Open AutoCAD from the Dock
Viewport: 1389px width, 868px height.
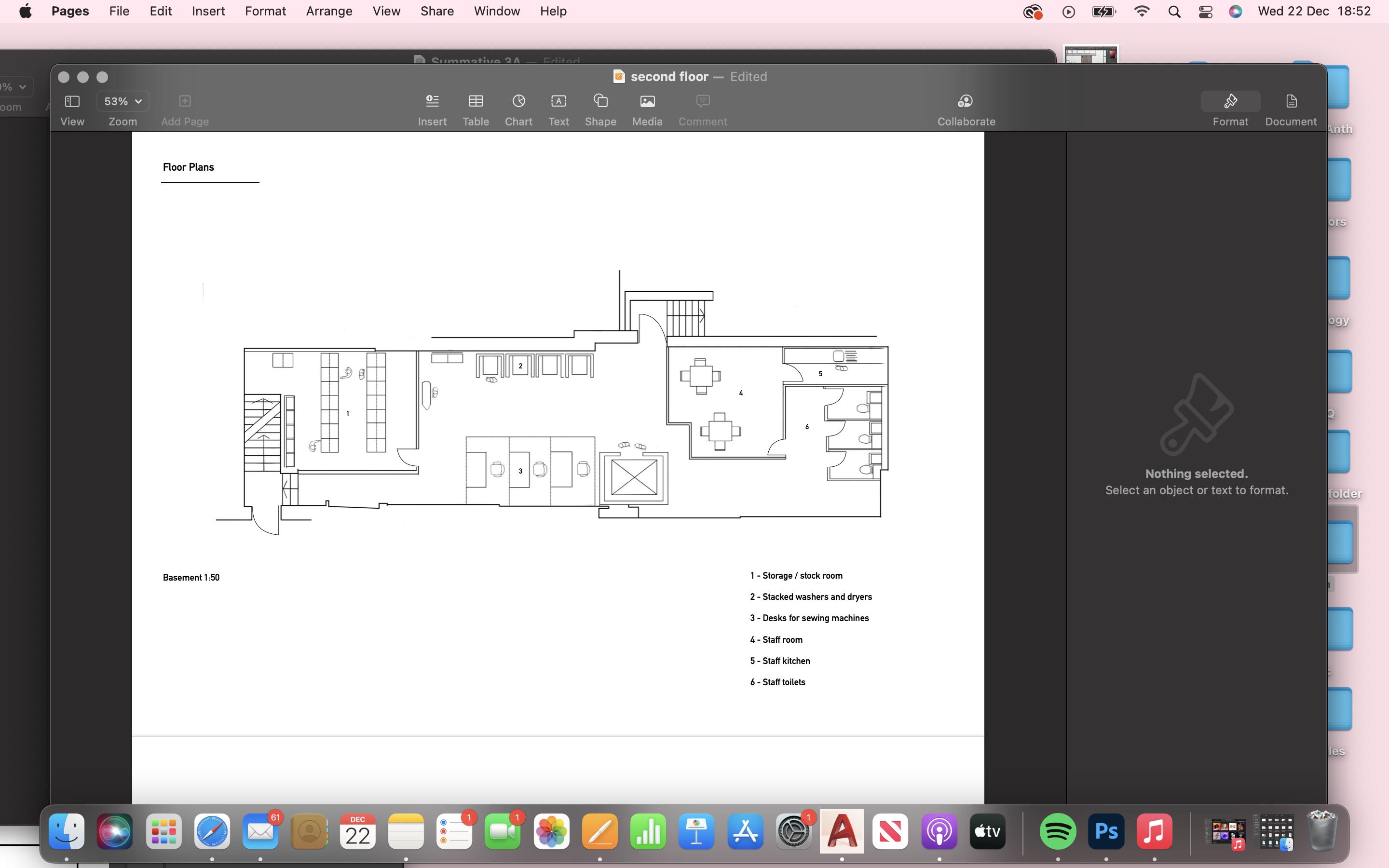[x=842, y=831]
